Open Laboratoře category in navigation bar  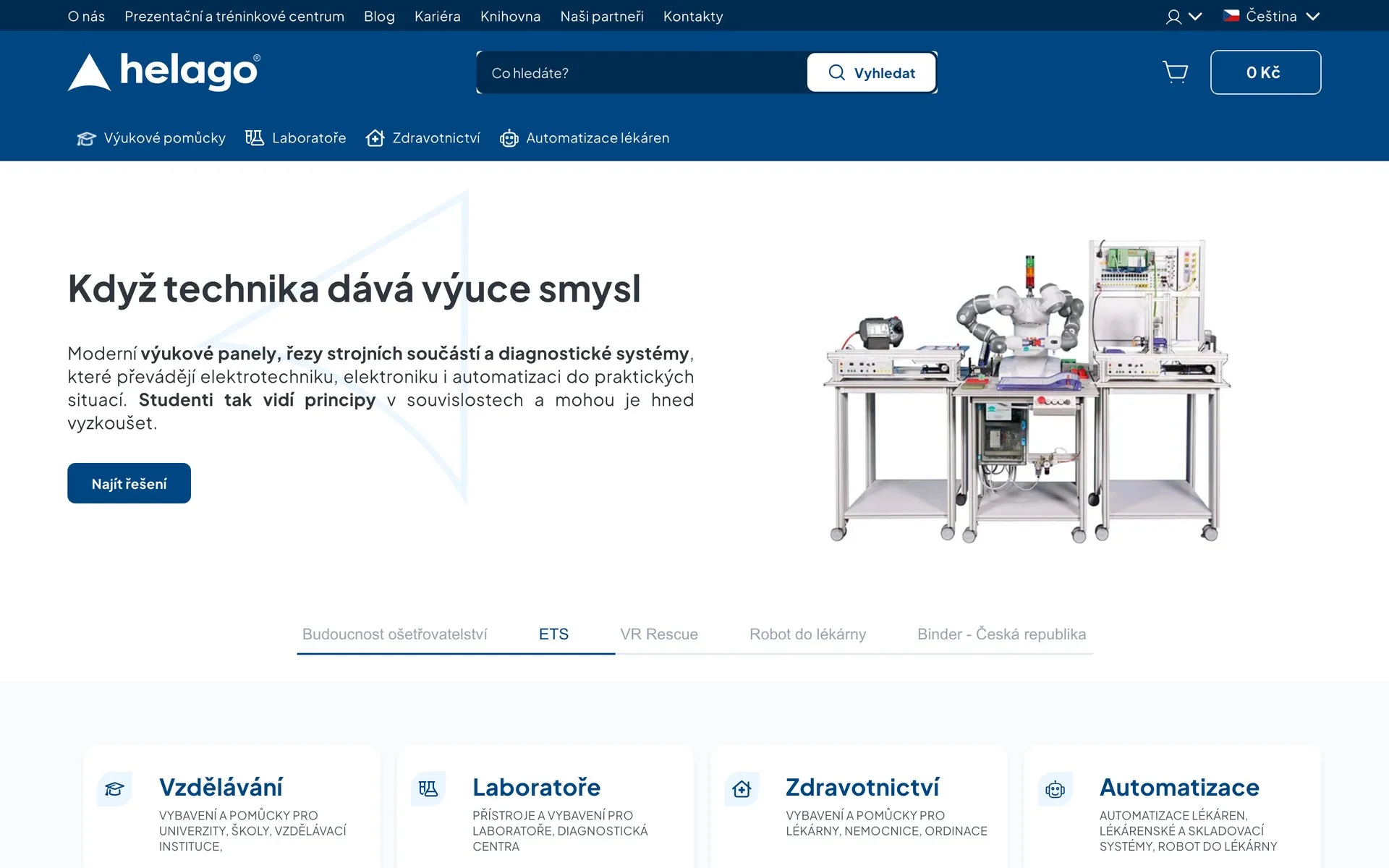(x=296, y=138)
